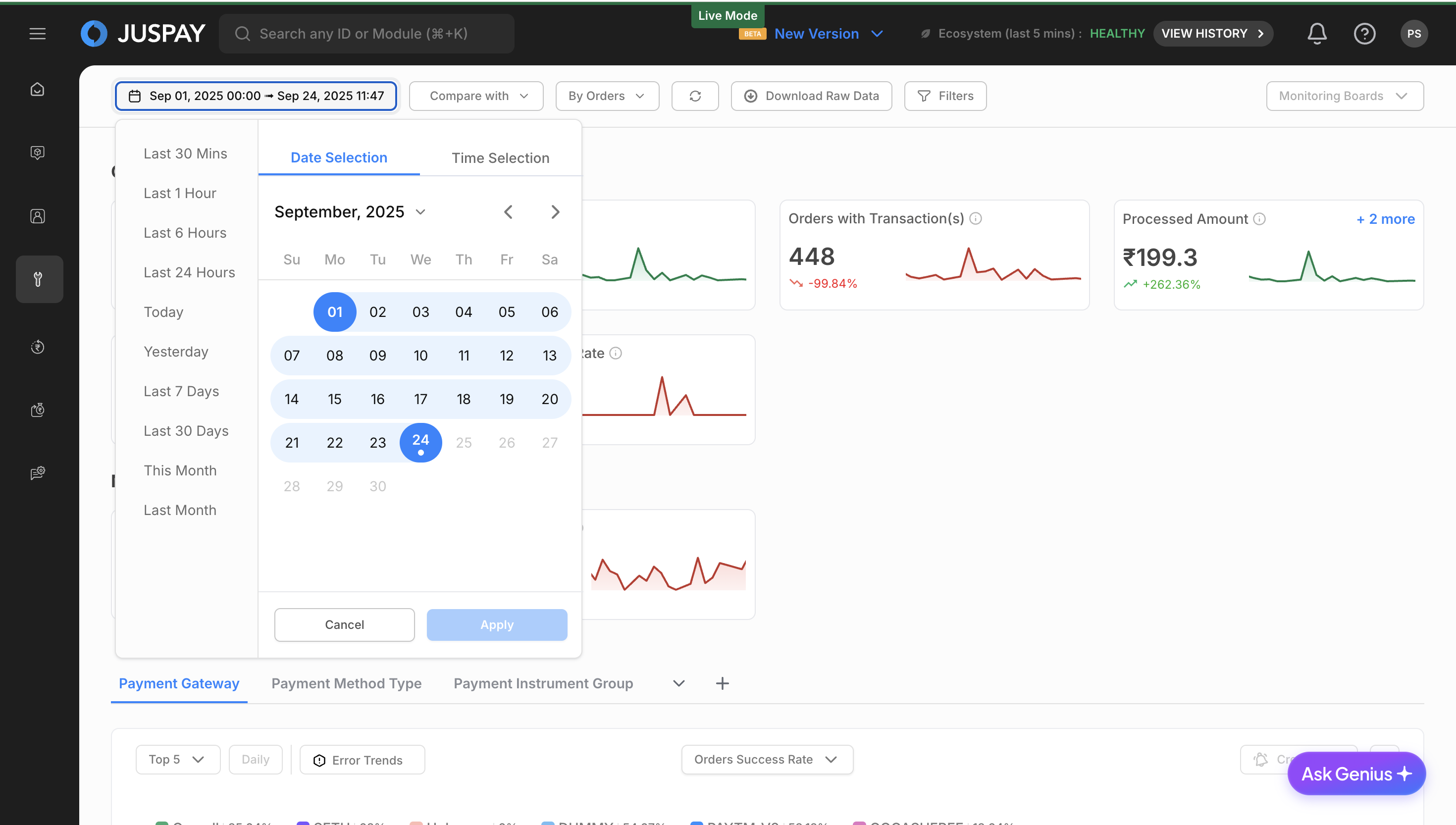Click the plus icon to add tab

723,683
